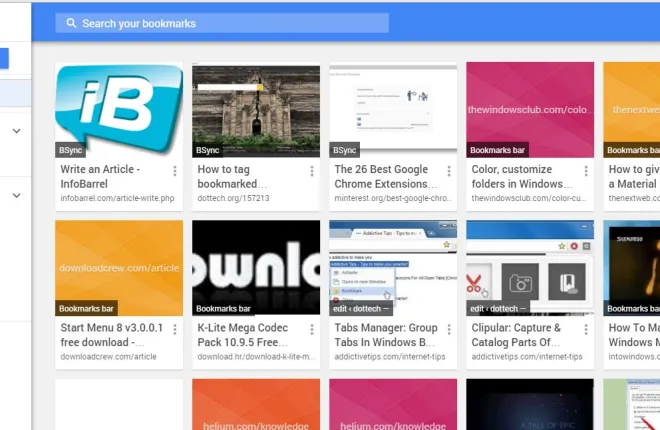This screenshot has width=660, height=430.
Task: Expand the lower sidebar chevron
Action: point(16,195)
